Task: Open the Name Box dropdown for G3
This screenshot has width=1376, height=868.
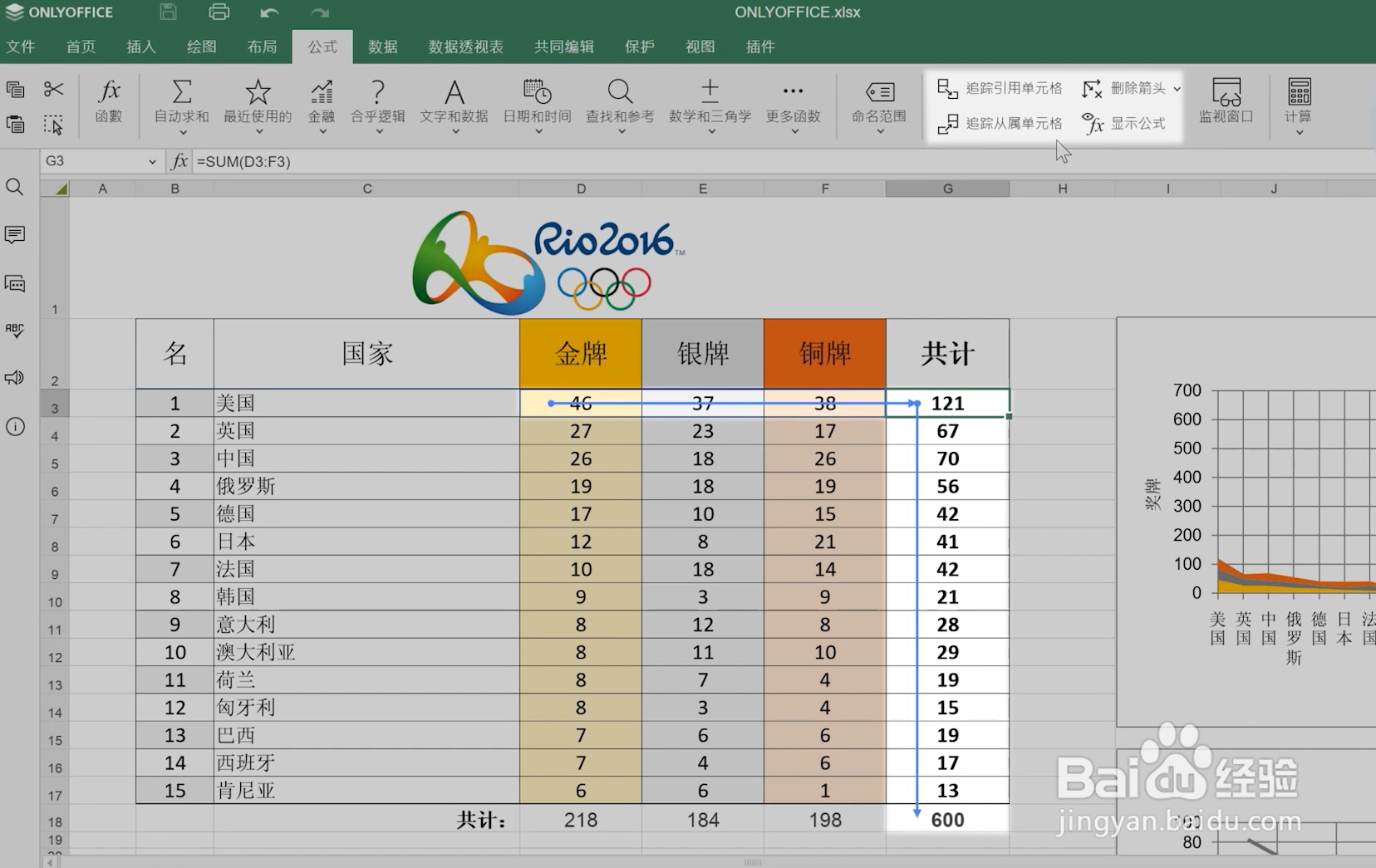Action: [152, 161]
